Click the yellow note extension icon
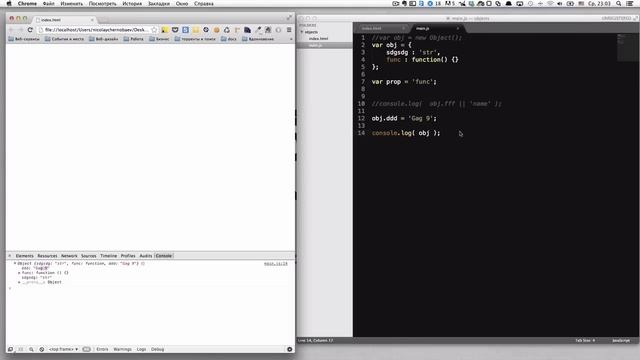The image size is (640, 360). 164,30
